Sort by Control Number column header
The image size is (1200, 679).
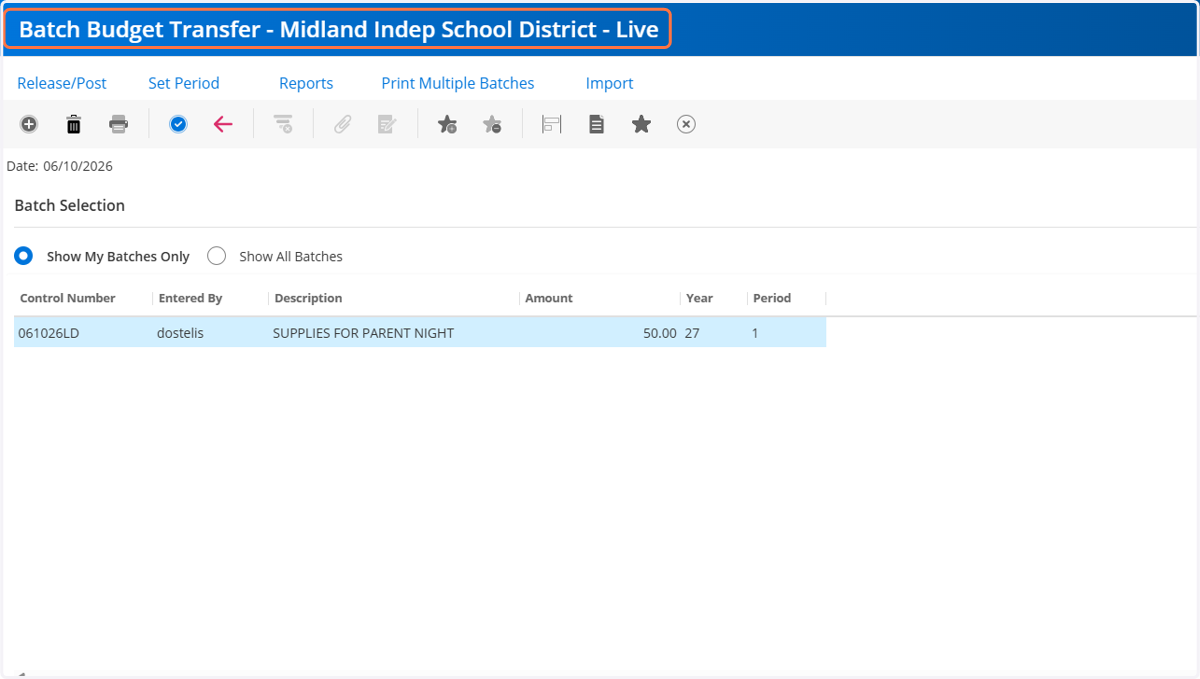pos(68,298)
